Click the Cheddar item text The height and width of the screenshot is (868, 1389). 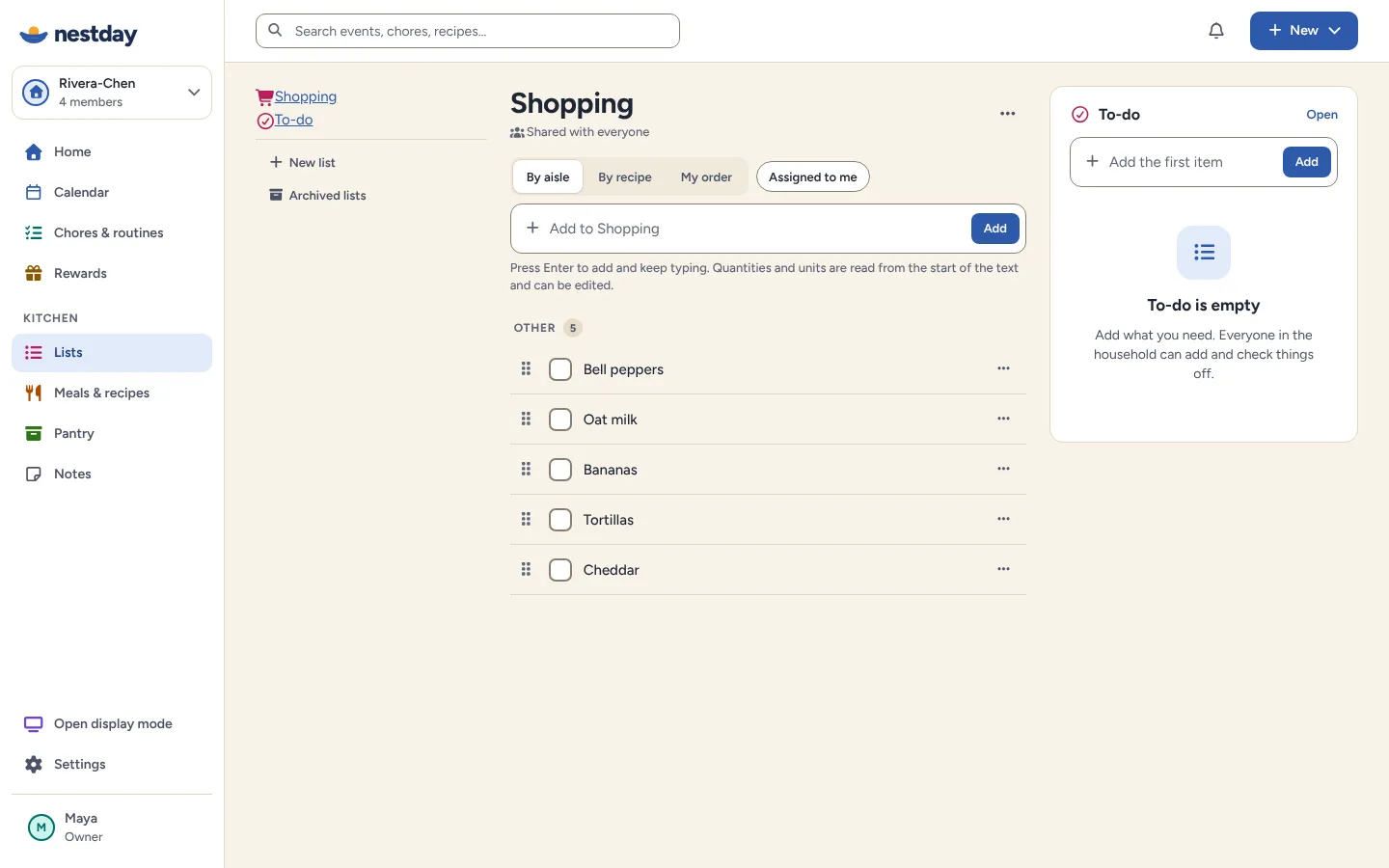tap(612, 570)
